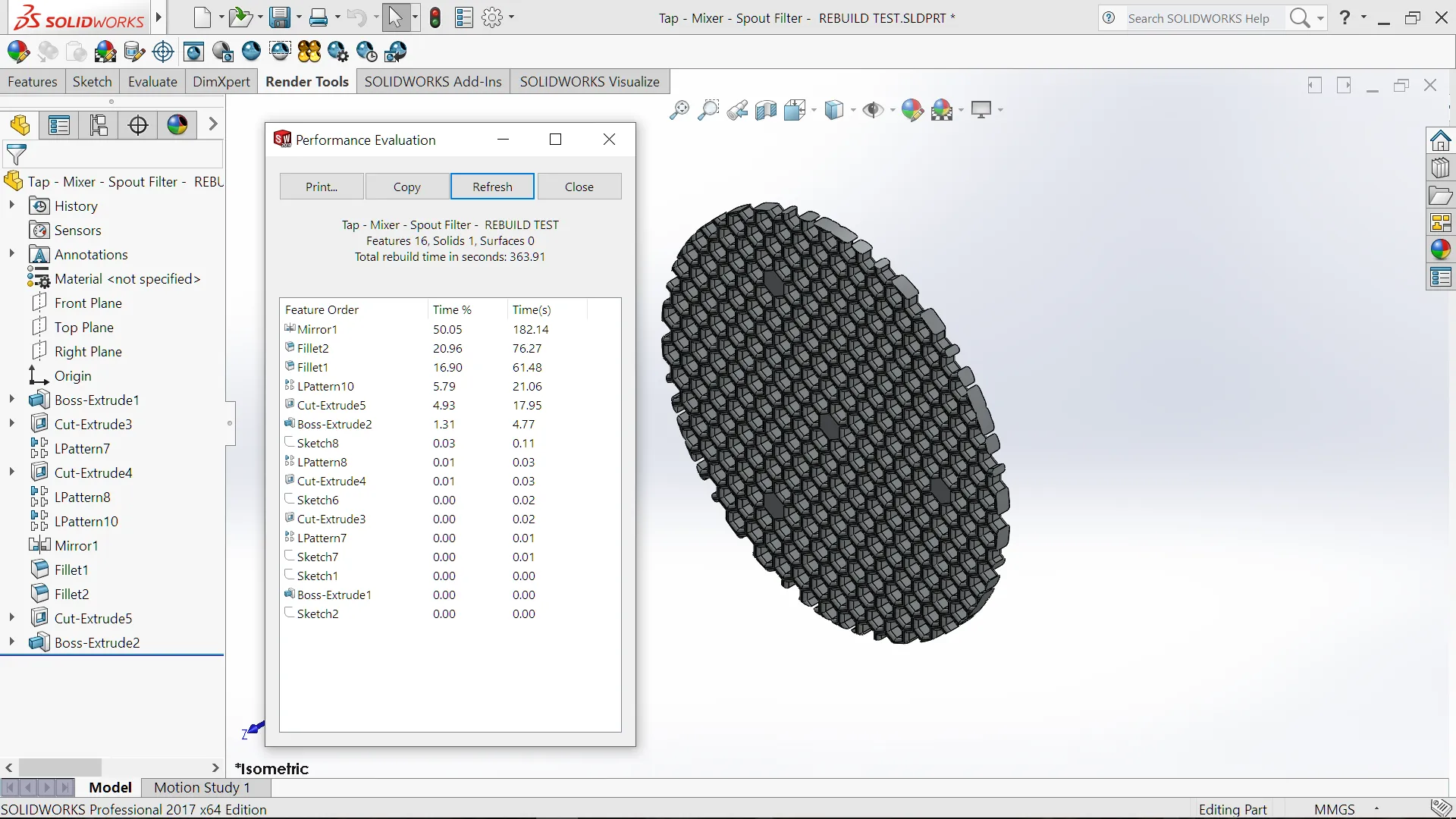The width and height of the screenshot is (1456, 819).
Task: Open Design Library in task pane
Action: pos(1440,168)
